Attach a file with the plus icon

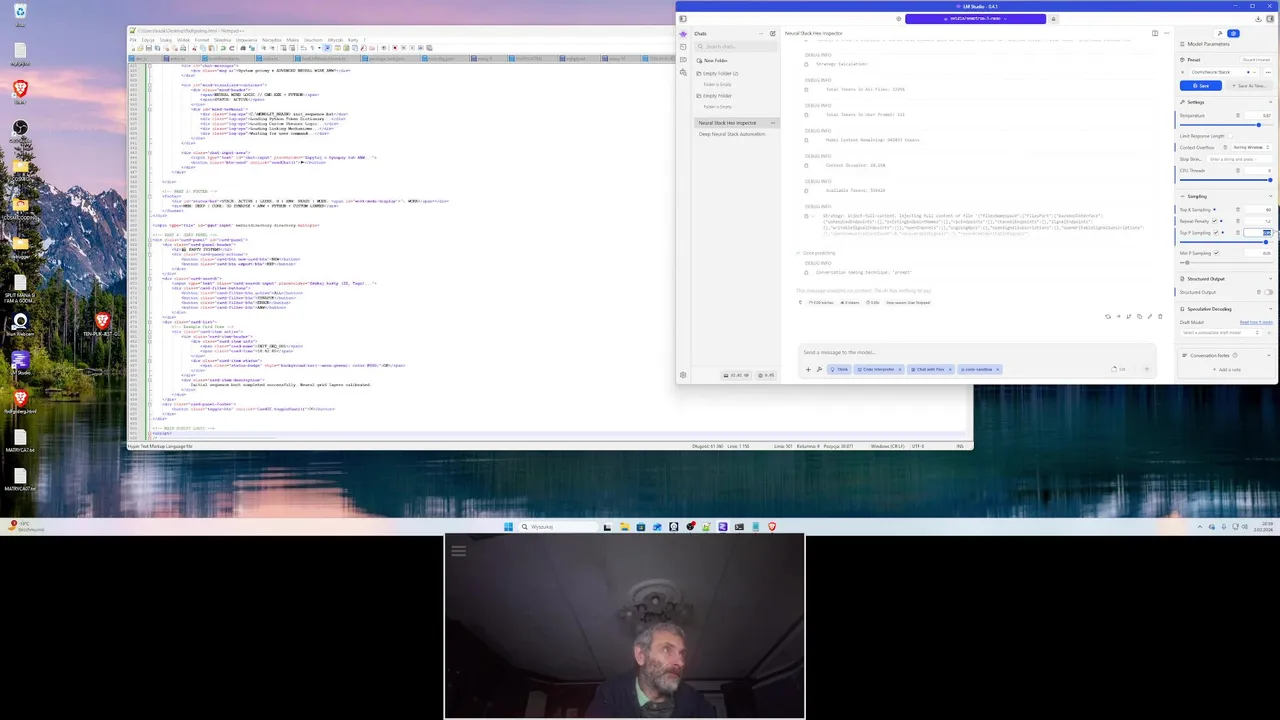click(x=808, y=369)
